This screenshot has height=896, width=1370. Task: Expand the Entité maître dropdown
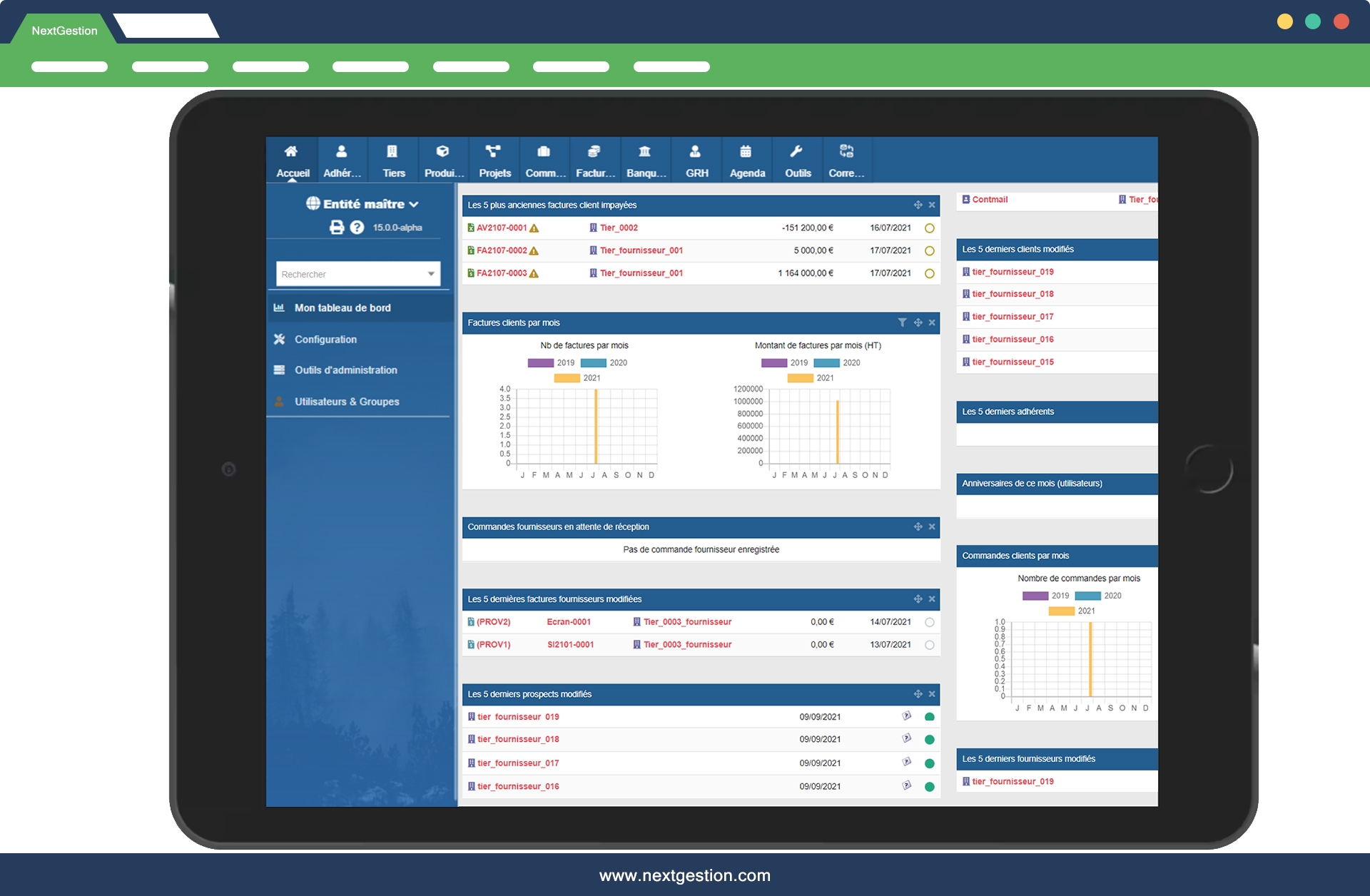(414, 205)
